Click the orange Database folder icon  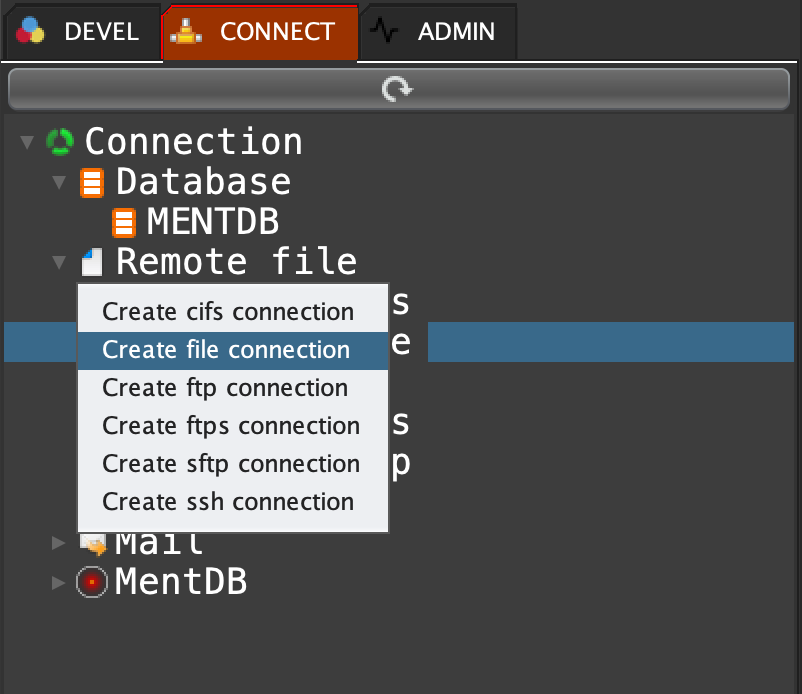pyautogui.click(x=92, y=183)
